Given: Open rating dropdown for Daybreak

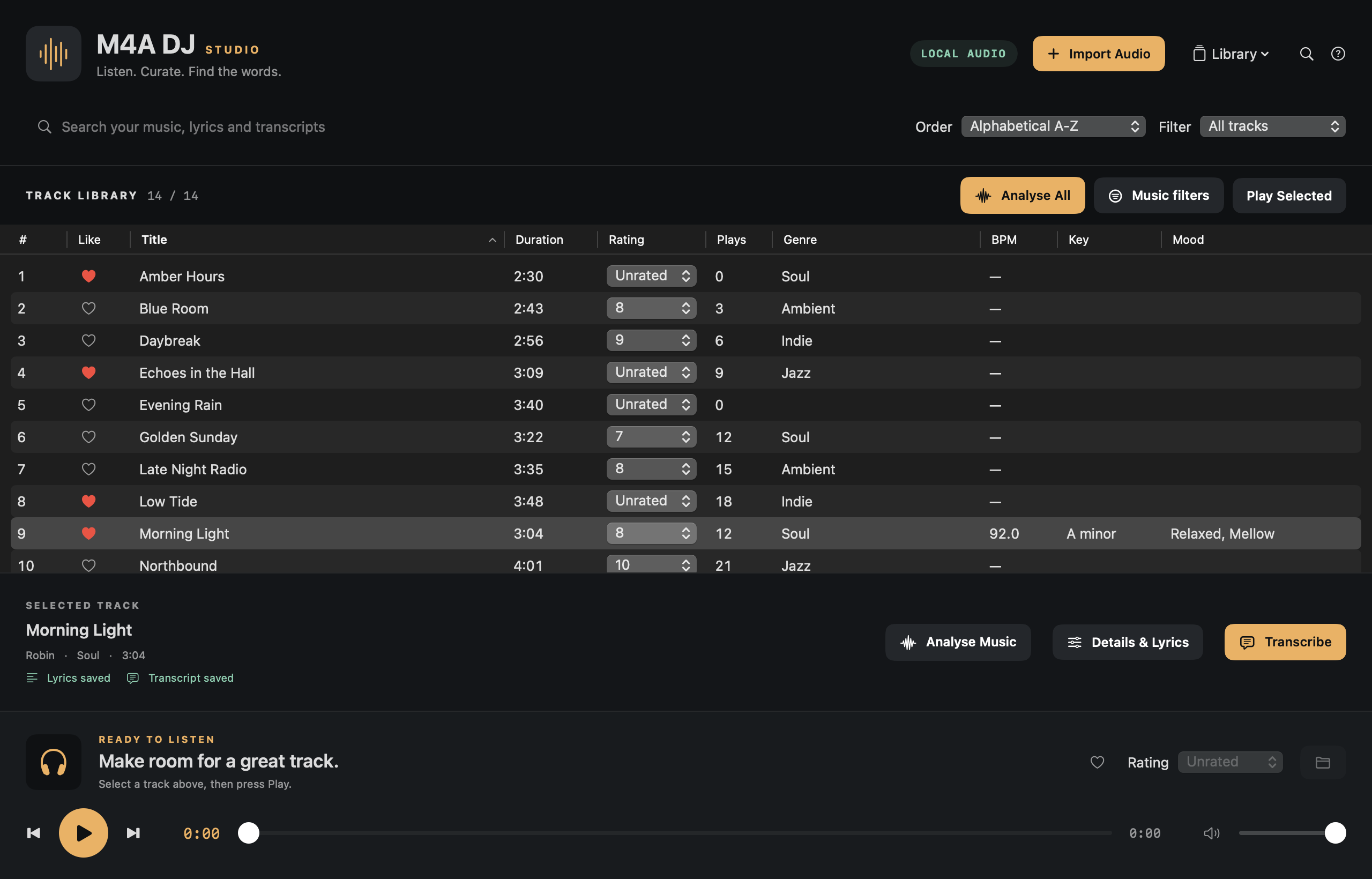Looking at the screenshot, I should tap(651, 340).
